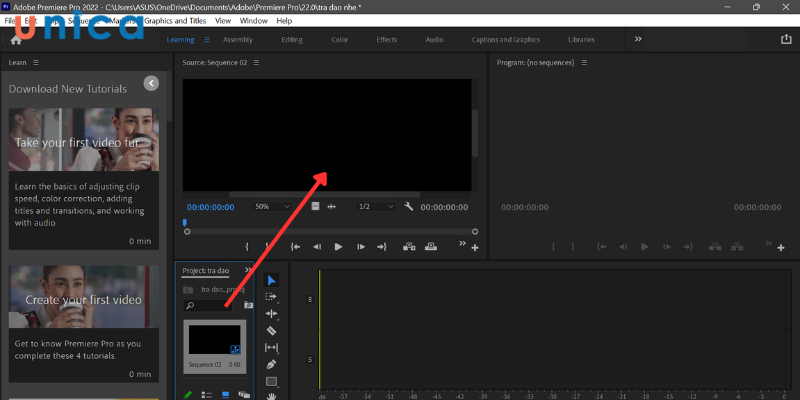Expand the workspace overflow chevrons
Screen dimensions: 800x400
pyautogui.click(x=638, y=40)
